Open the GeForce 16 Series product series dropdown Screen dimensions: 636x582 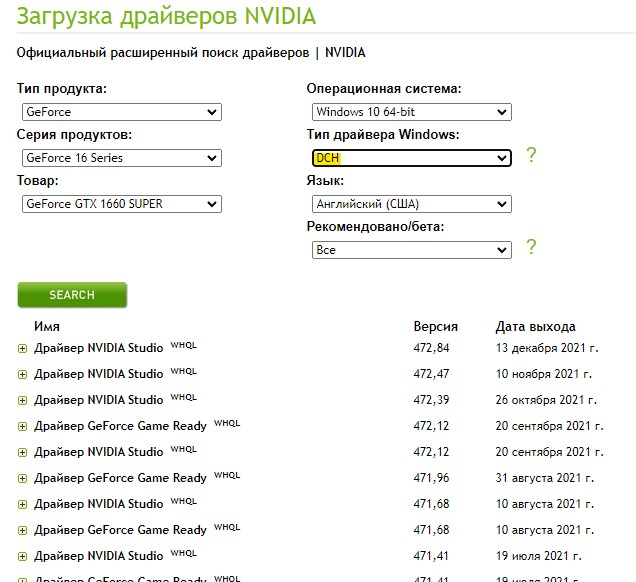[x=122, y=158]
